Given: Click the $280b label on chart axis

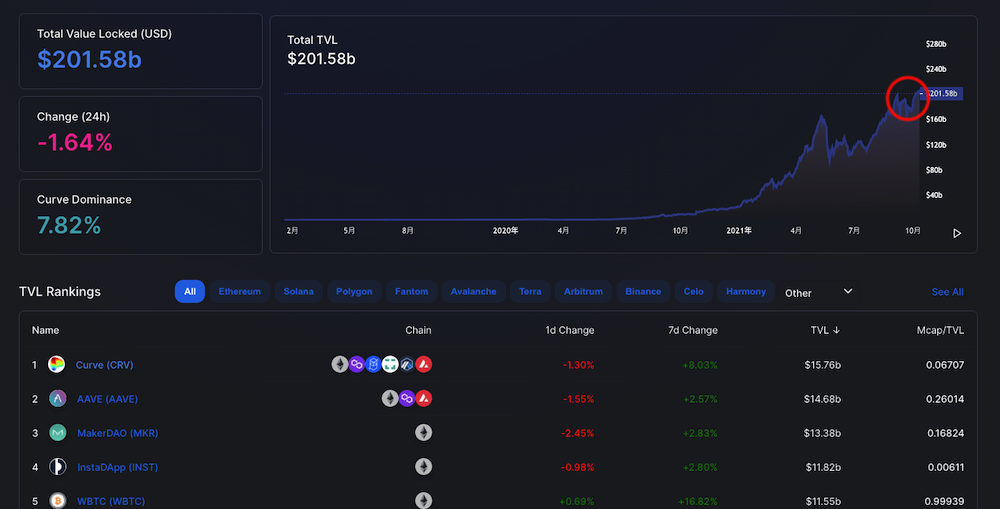Looking at the screenshot, I should (x=936, y=44).
